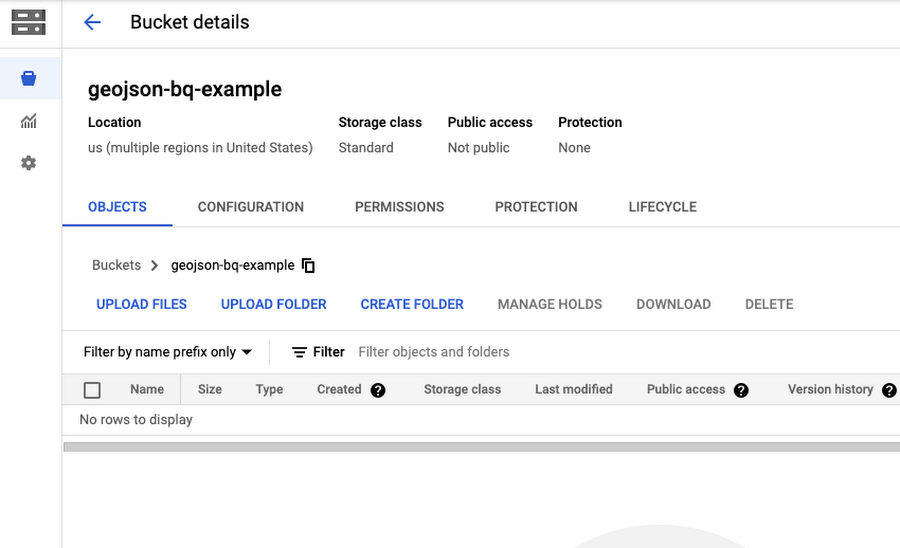This screenshot has width=900, height=548.
Task: Go back using the blue arrow
Action: pos(92,22)
